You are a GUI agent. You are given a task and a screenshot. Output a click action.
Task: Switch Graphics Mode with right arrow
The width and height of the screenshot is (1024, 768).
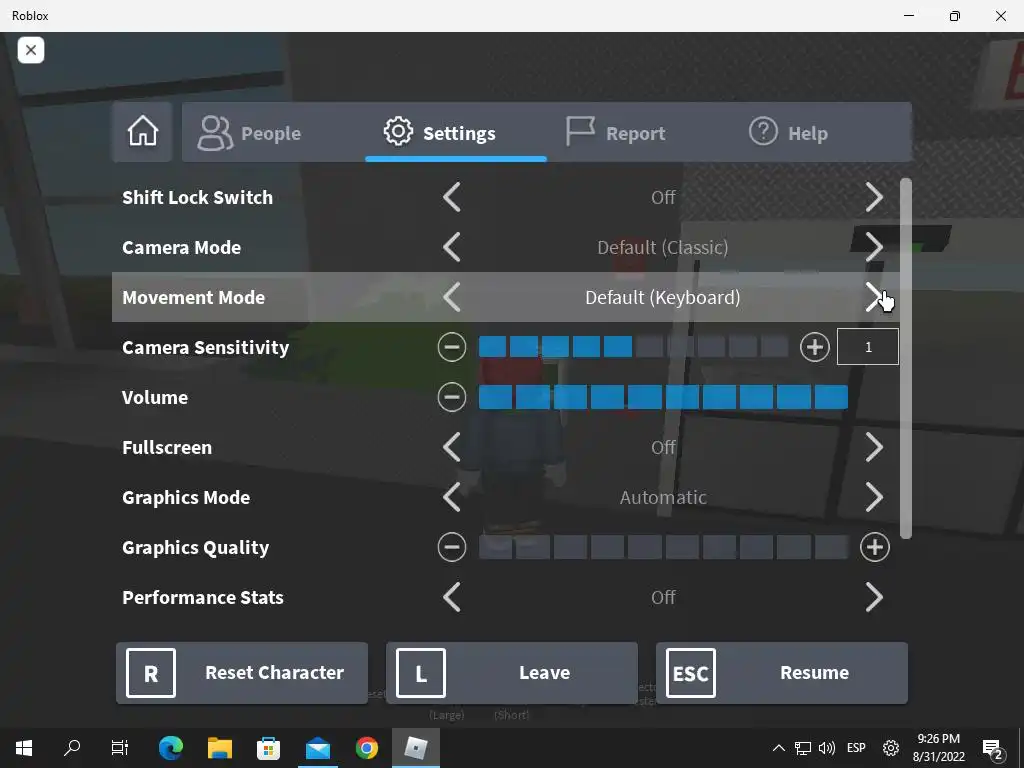874,497
